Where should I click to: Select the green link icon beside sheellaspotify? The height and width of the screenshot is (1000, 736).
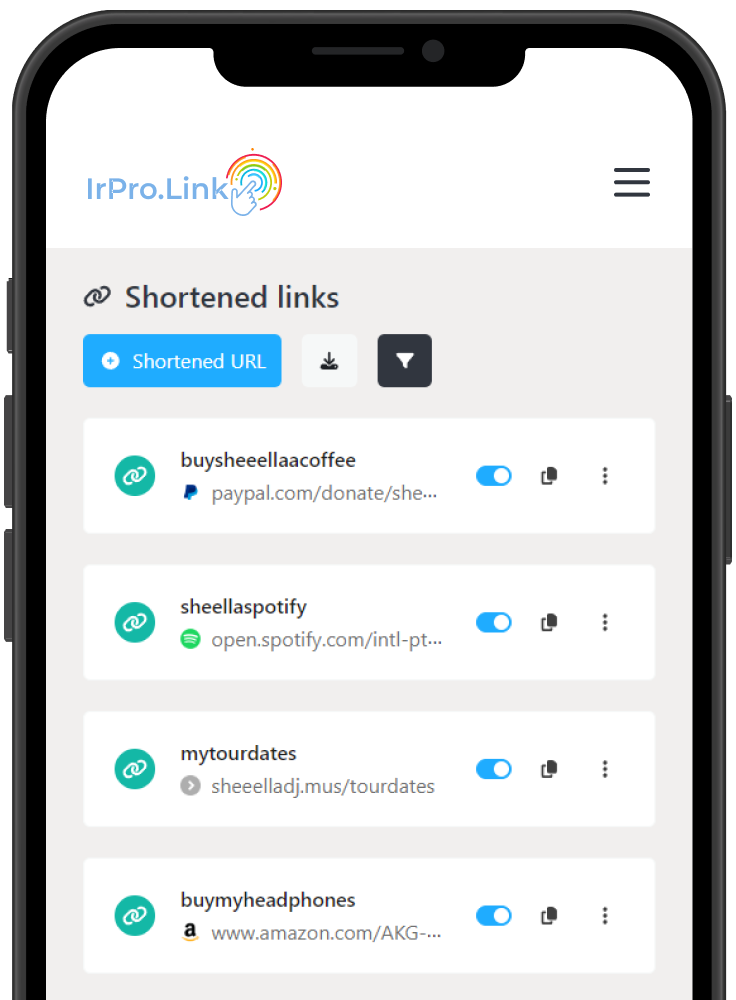[135, 622]
